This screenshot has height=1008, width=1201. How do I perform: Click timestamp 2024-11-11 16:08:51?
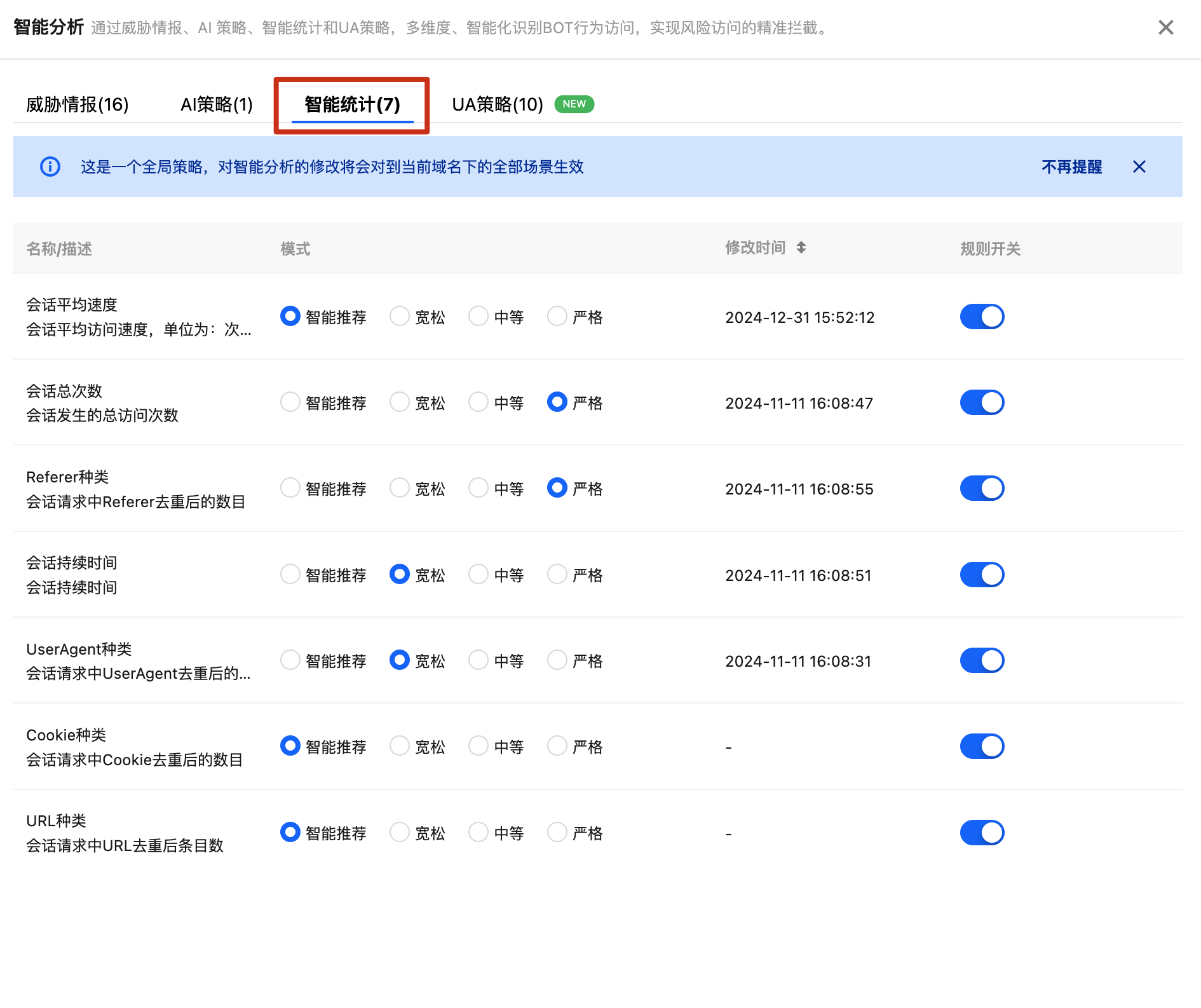798,575
